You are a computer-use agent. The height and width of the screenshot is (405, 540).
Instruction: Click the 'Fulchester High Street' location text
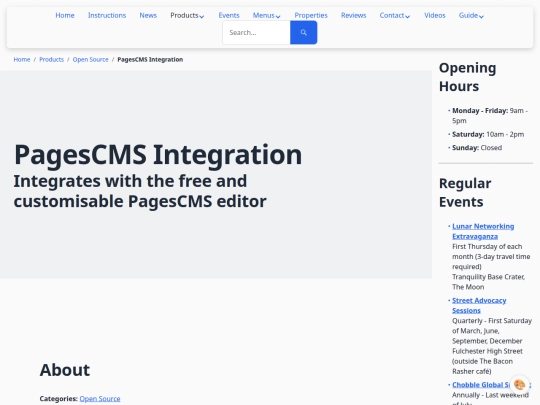coord(487,351)
